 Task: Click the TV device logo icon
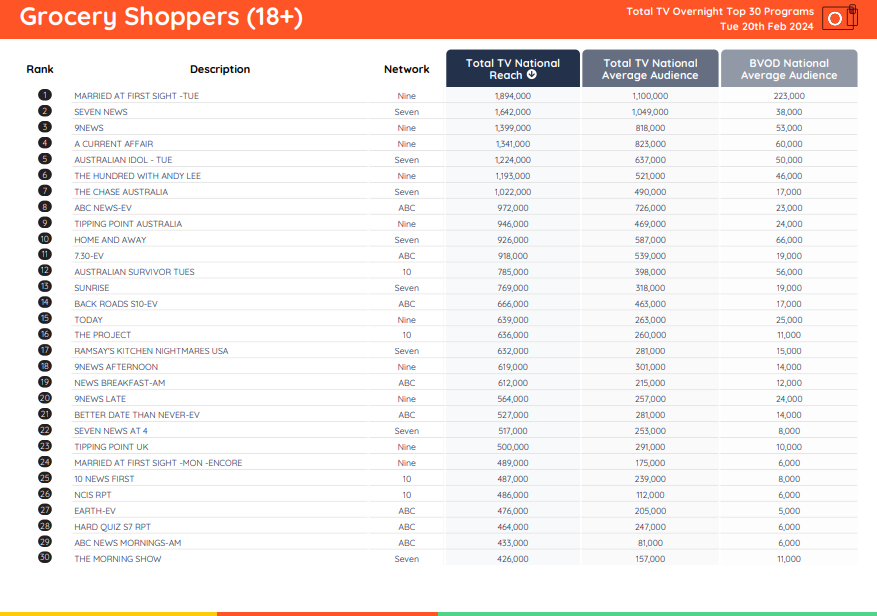[x=839, y=18]
